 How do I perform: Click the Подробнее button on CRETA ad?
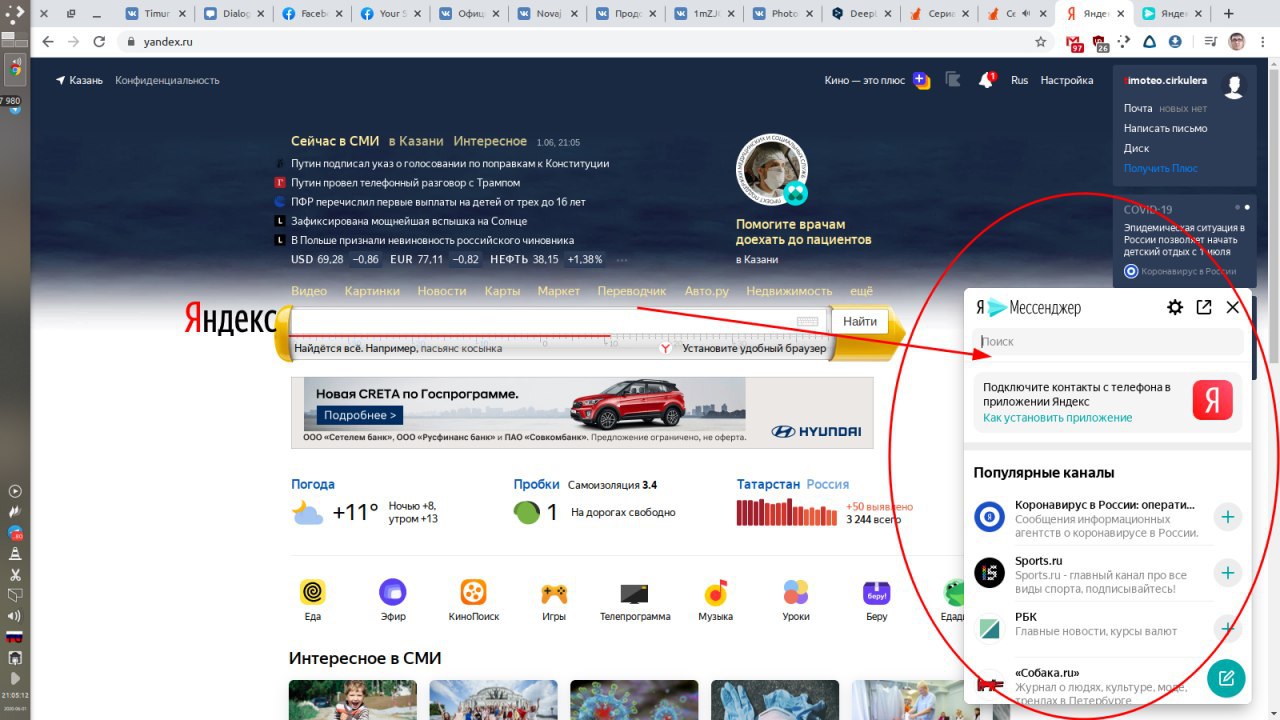360,415
